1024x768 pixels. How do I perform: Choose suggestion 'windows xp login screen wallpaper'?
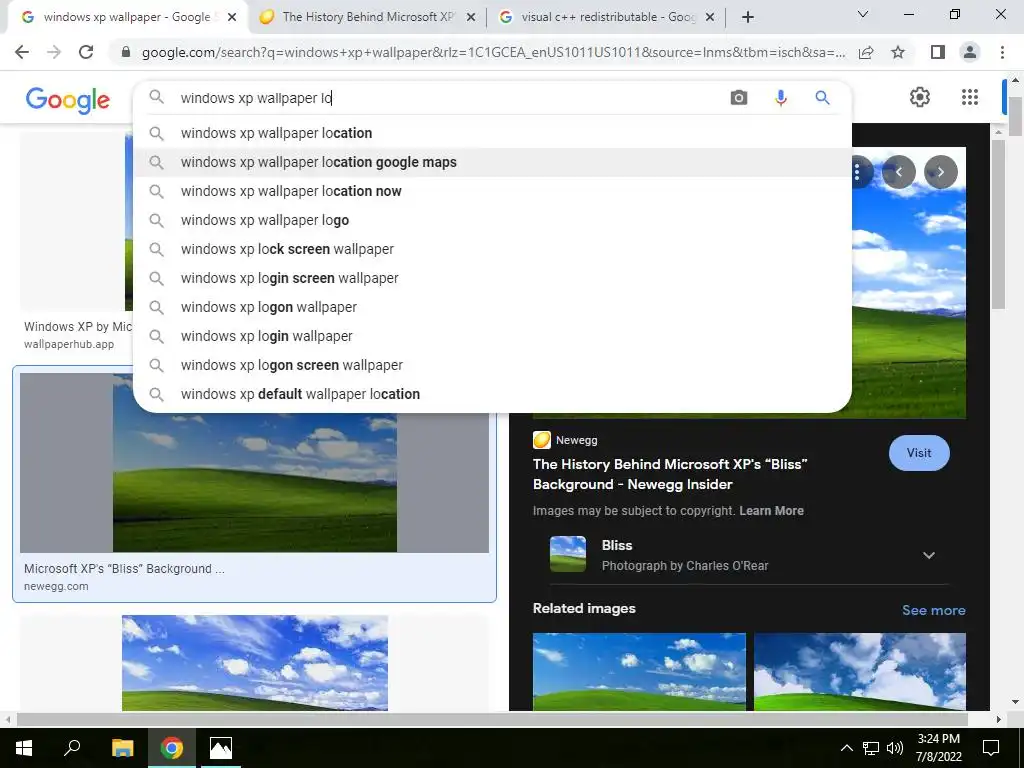[492, 278]
